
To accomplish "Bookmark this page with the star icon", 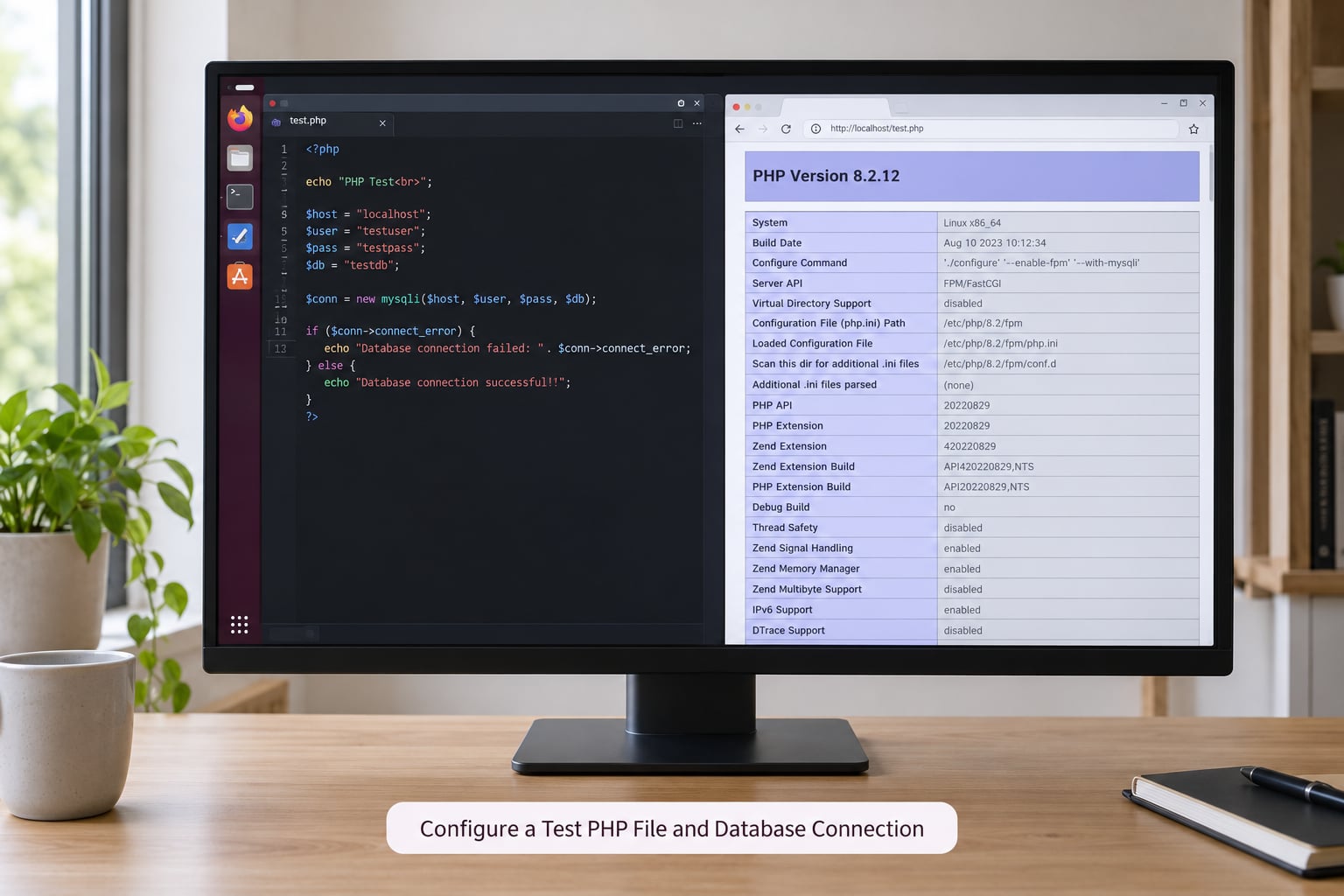I will [x=1193, y=129].
